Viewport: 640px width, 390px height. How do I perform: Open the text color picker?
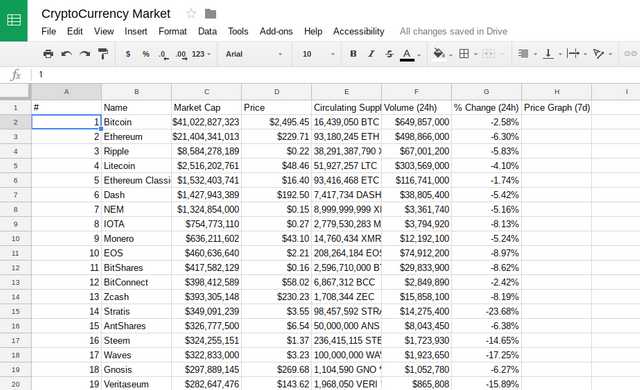tap(407, 54)
